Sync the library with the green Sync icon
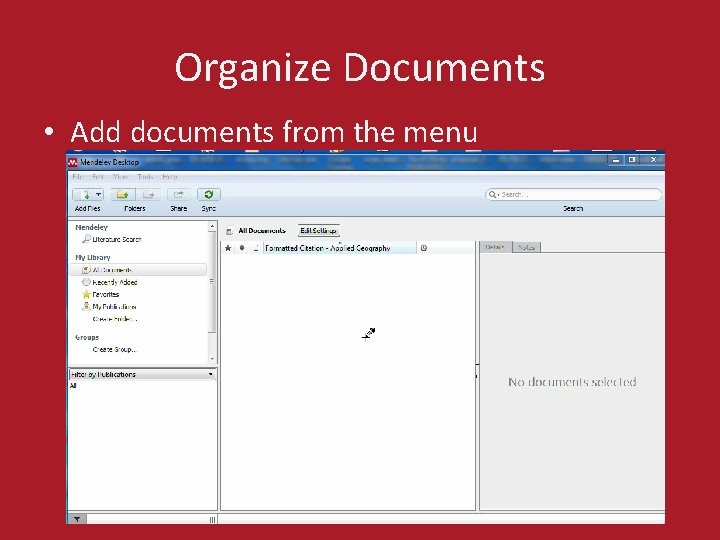The image size is (720, 540). 208,194
